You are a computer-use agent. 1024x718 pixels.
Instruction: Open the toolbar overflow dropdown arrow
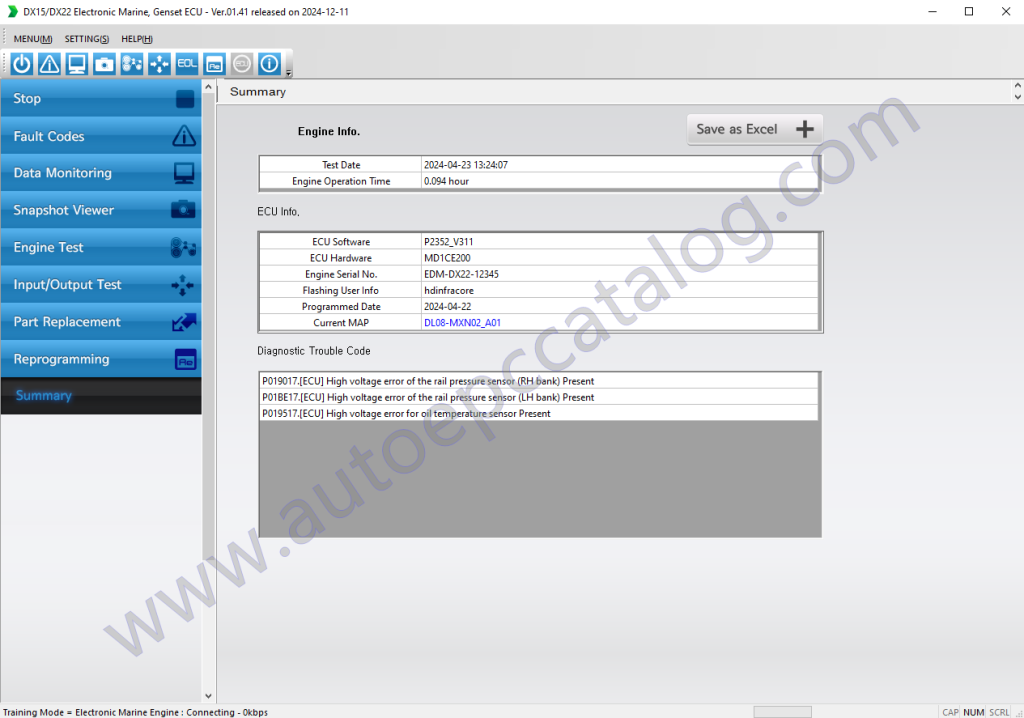[287, 72]
